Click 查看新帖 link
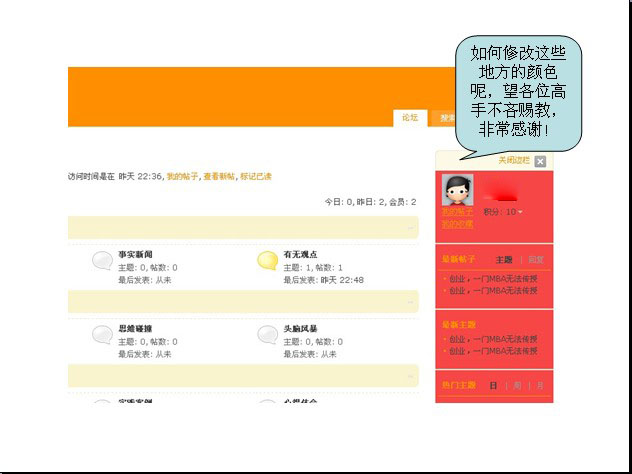The image size is (632, 474). click(x=219, y=177)
